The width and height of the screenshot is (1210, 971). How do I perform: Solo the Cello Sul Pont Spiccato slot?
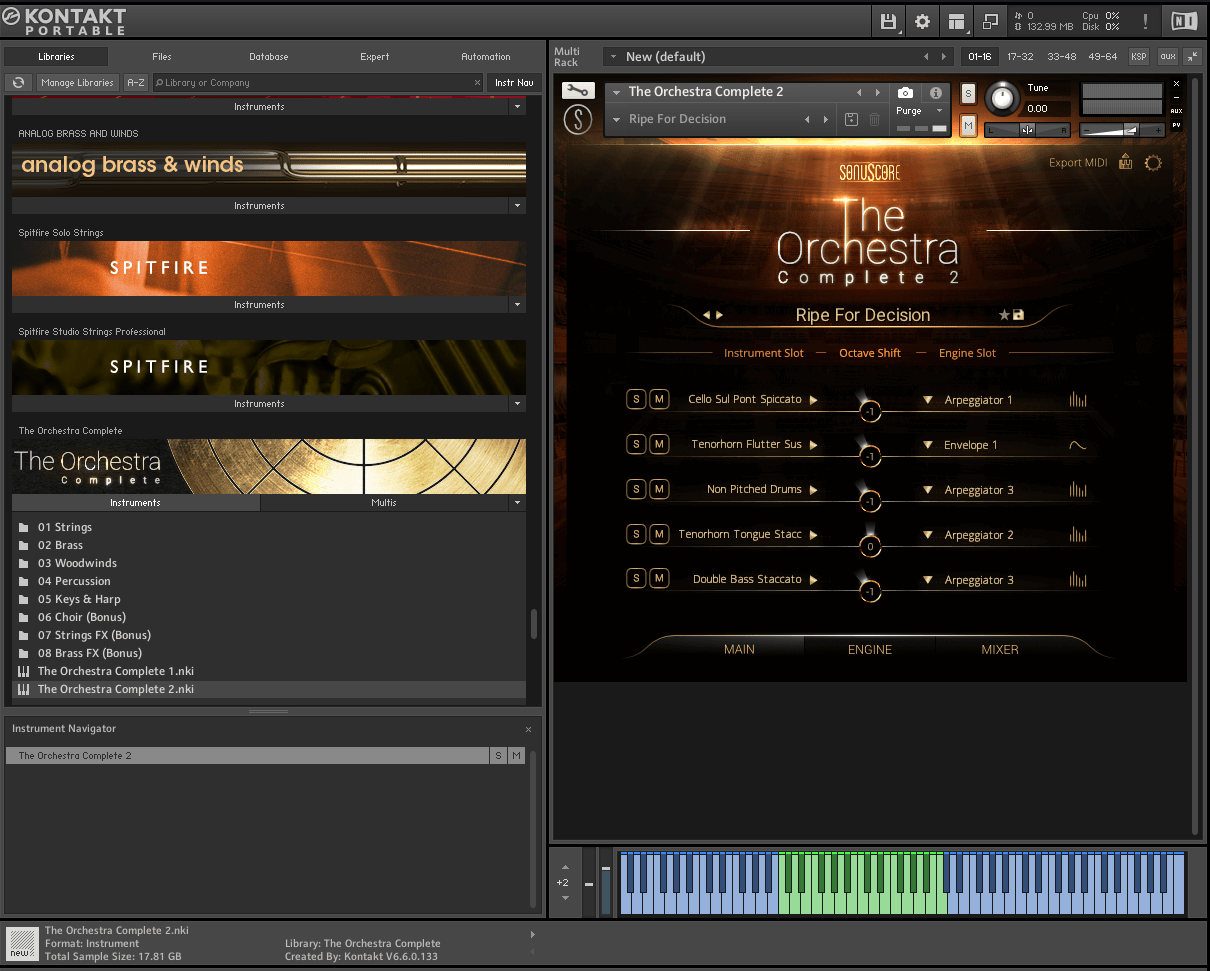[636, 399]
